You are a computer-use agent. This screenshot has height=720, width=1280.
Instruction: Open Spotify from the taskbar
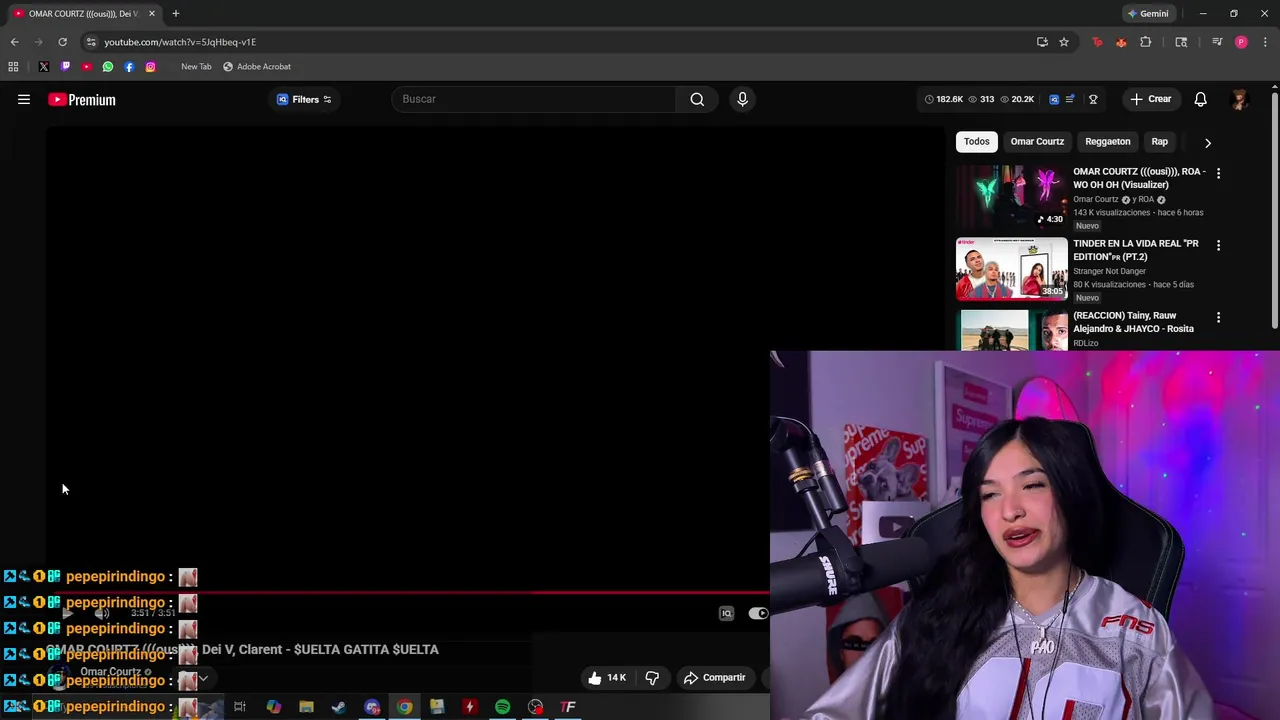502,707
